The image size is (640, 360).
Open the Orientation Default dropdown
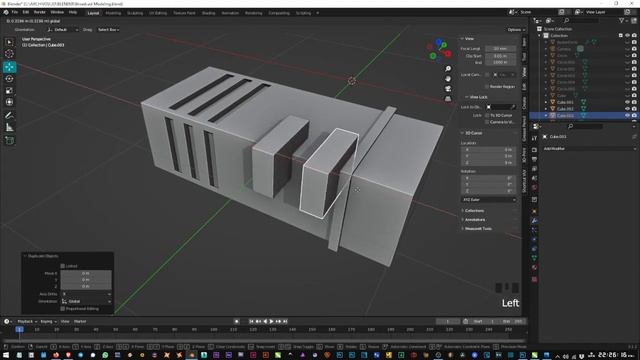(62, 30)
